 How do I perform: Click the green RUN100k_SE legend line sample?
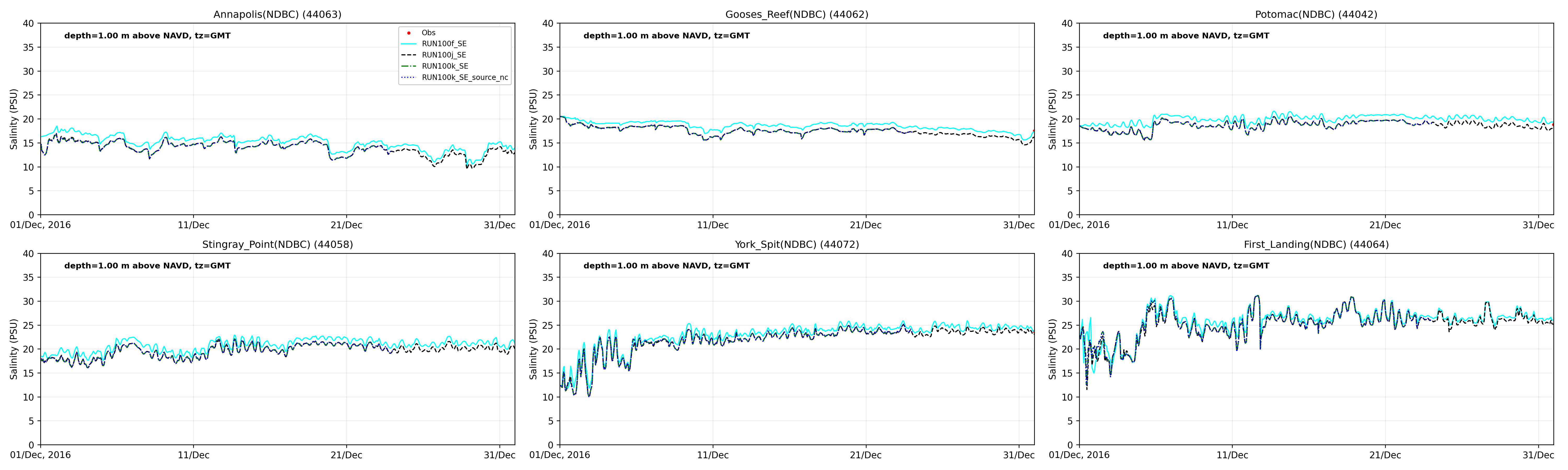point(409,66)
